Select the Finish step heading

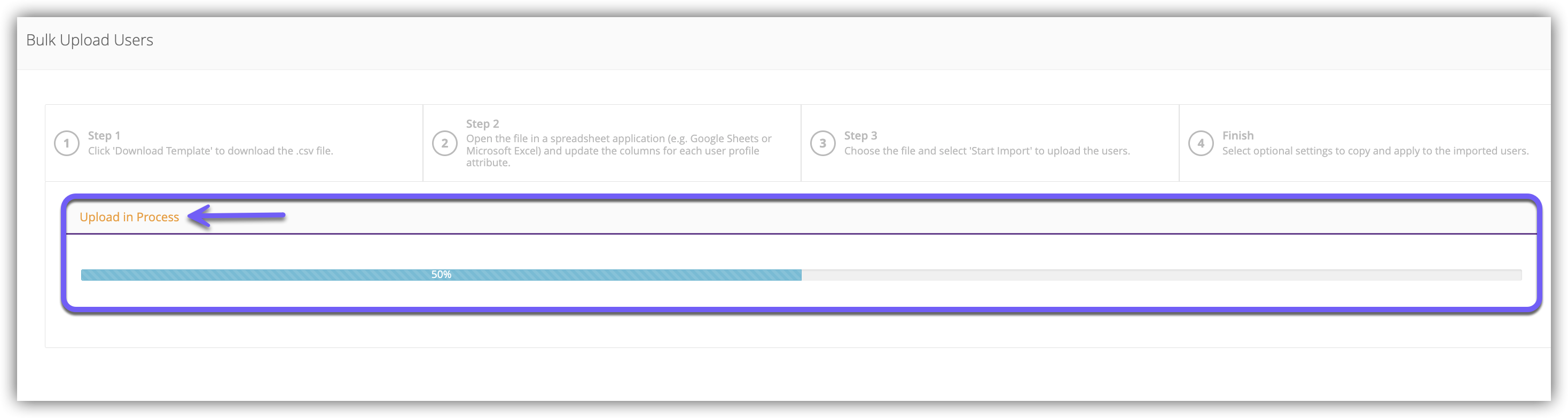coord(1237,135)
